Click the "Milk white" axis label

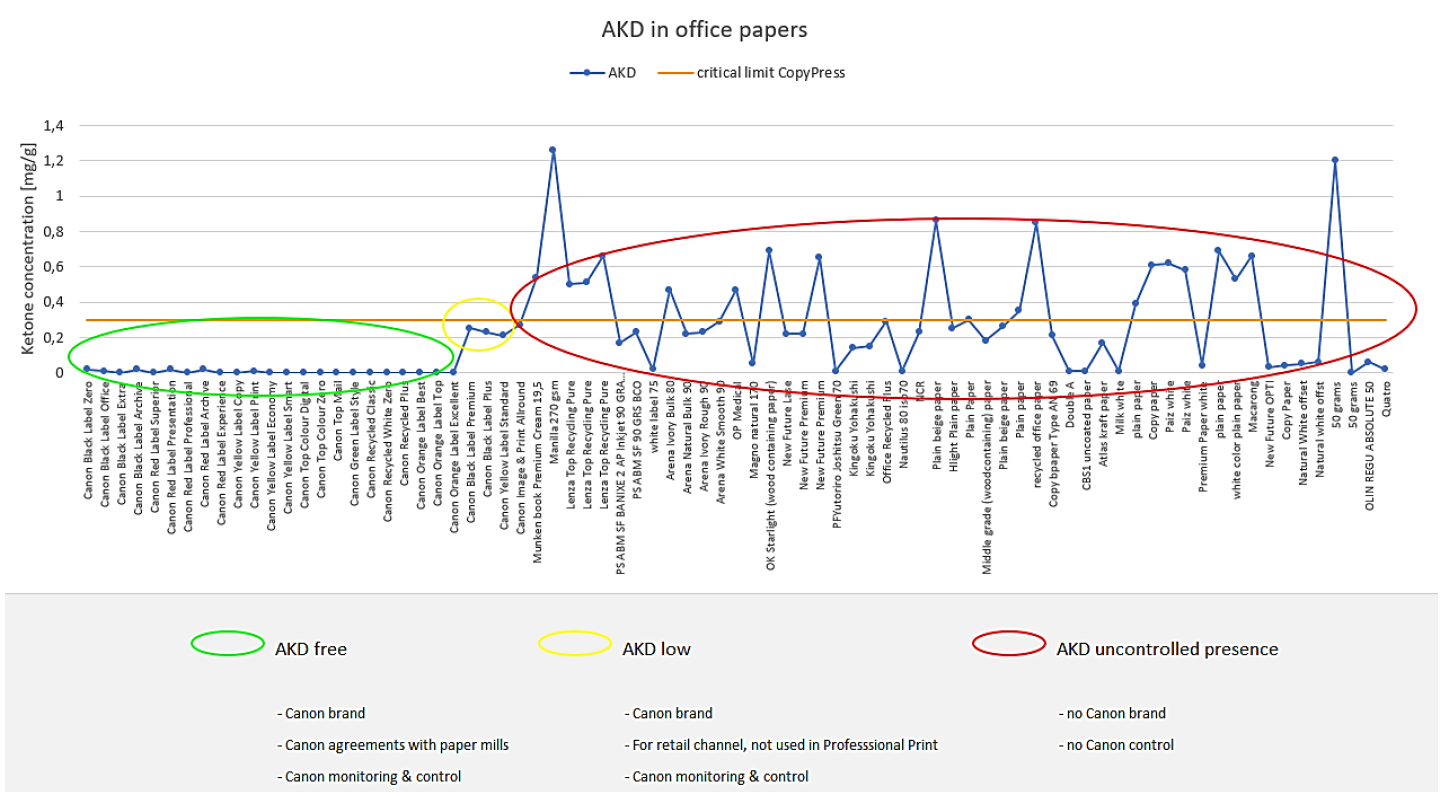pos(1119,405)
